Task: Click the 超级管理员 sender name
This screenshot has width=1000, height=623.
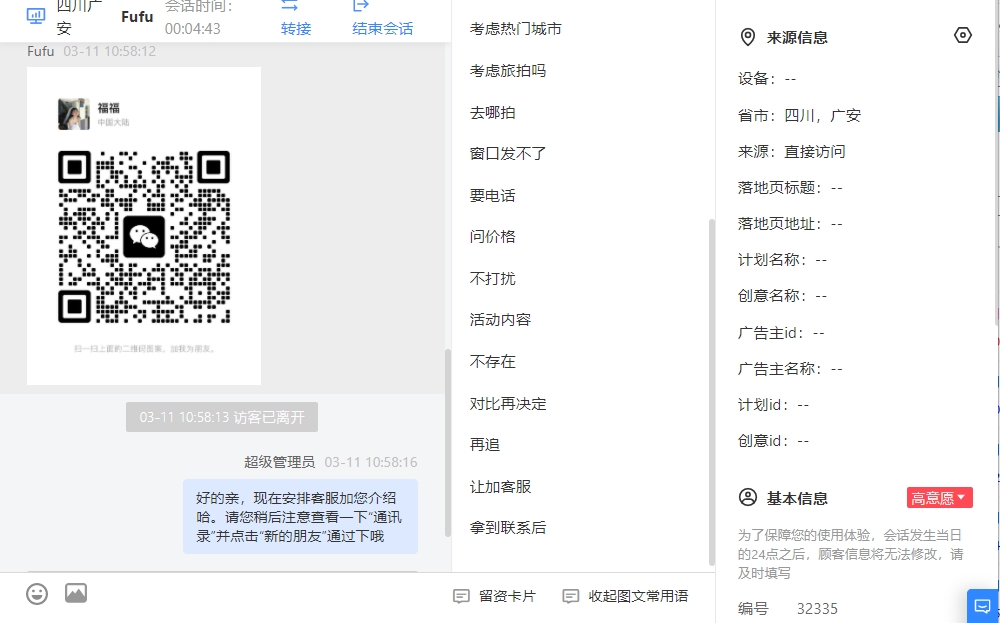Action: [x=279, y=462]
